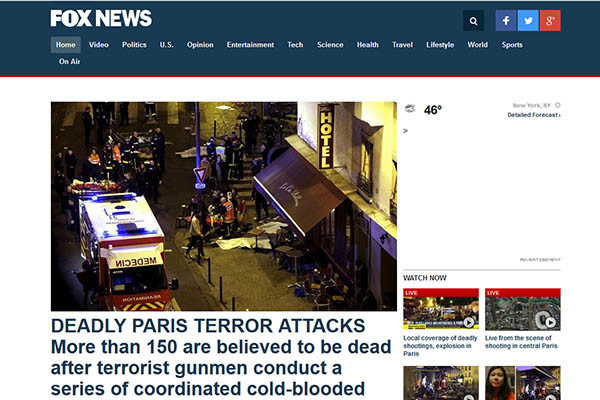Image resolution: width=600 pixels, height=400 pixels.
Task: Click the main Paris attack photo
Action: (223, 206)
